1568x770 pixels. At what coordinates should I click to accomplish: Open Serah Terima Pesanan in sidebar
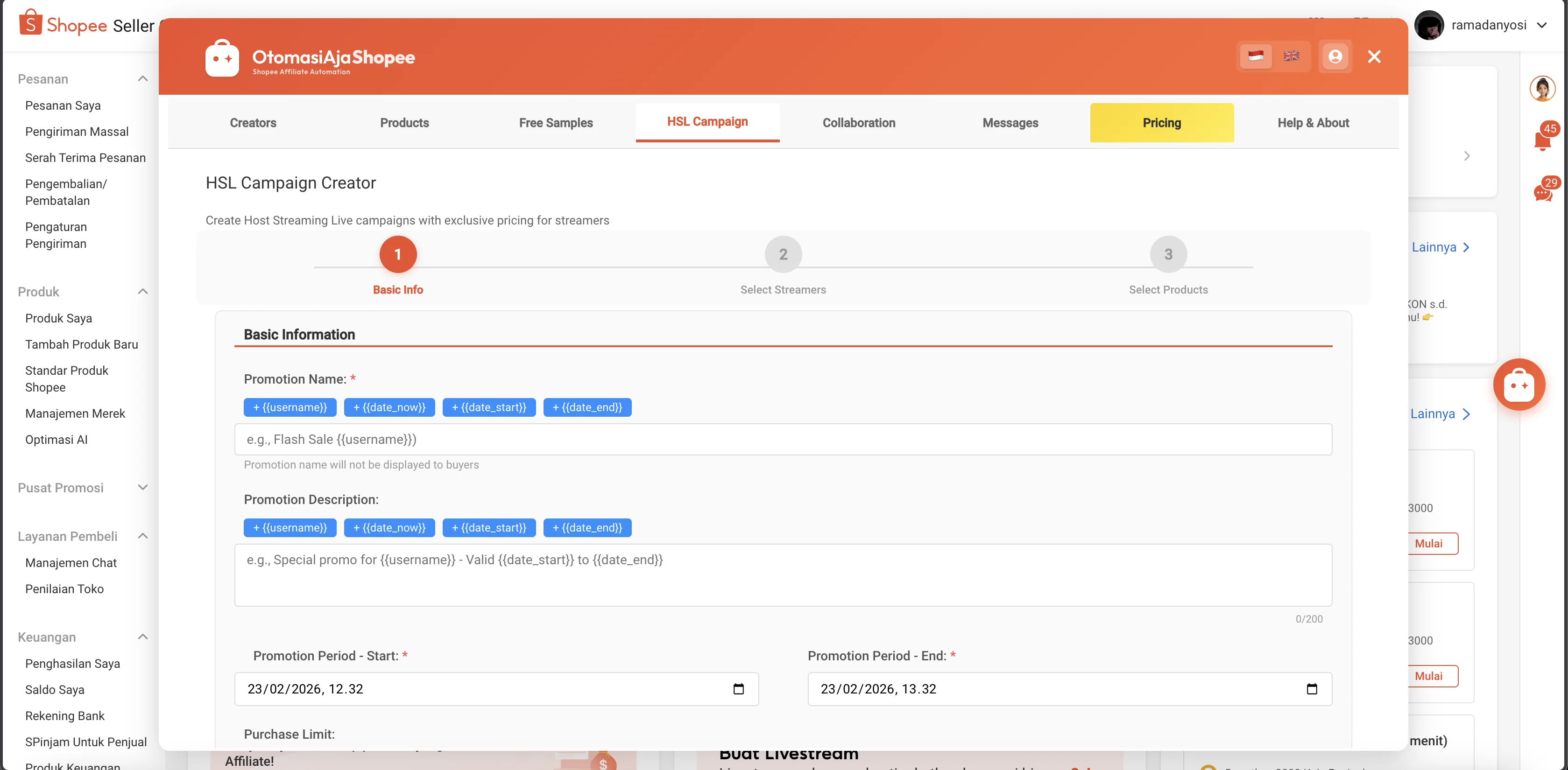(x=85, y=158)
